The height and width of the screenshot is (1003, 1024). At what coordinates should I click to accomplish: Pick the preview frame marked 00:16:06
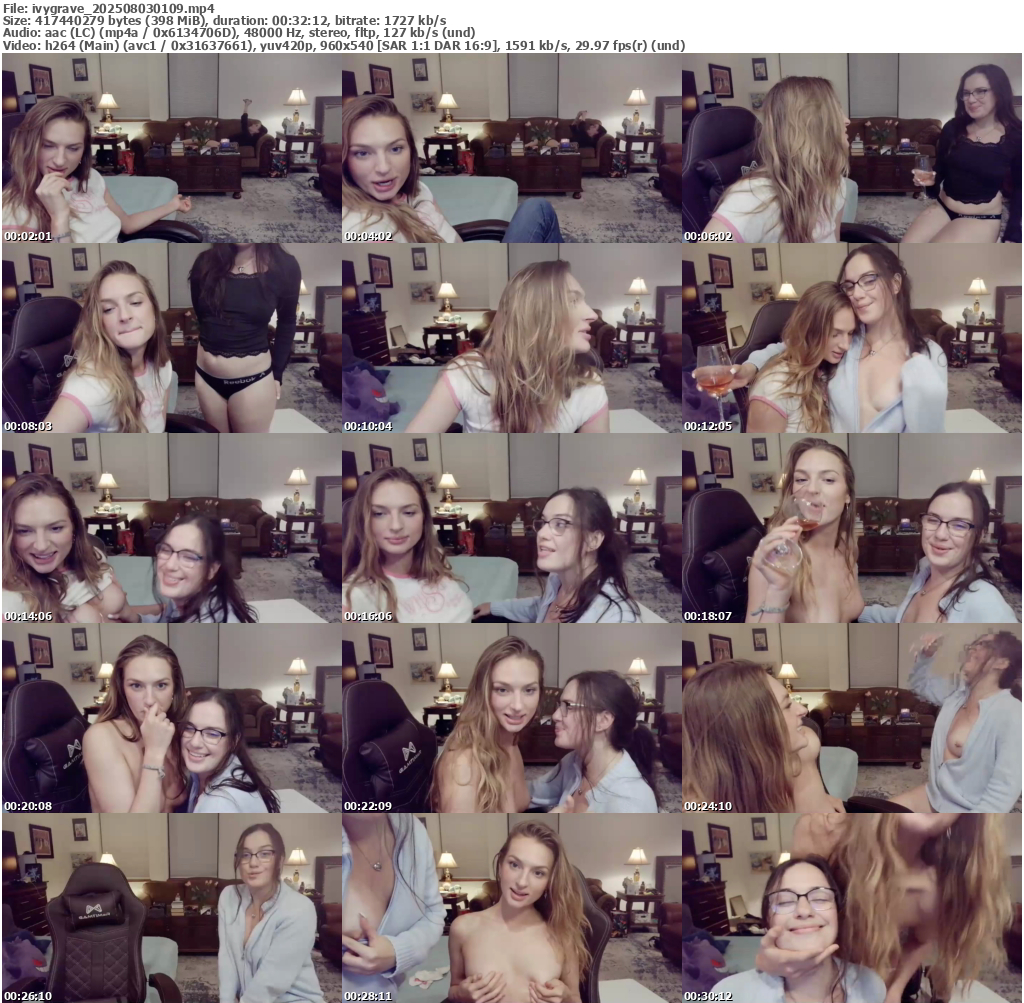(511, 528)
